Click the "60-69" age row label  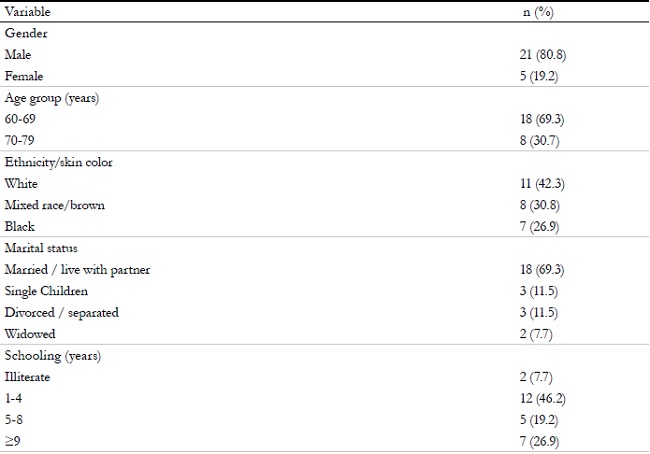pyautogui.click(x=20, y=119)
